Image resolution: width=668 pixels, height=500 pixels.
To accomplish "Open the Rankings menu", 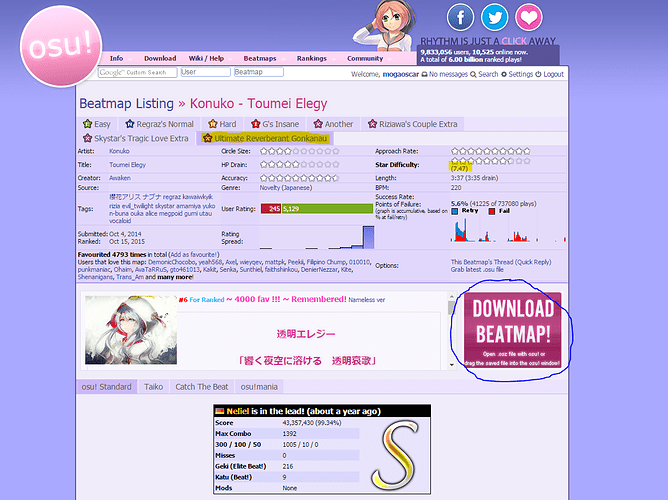I will pos(312,58).
